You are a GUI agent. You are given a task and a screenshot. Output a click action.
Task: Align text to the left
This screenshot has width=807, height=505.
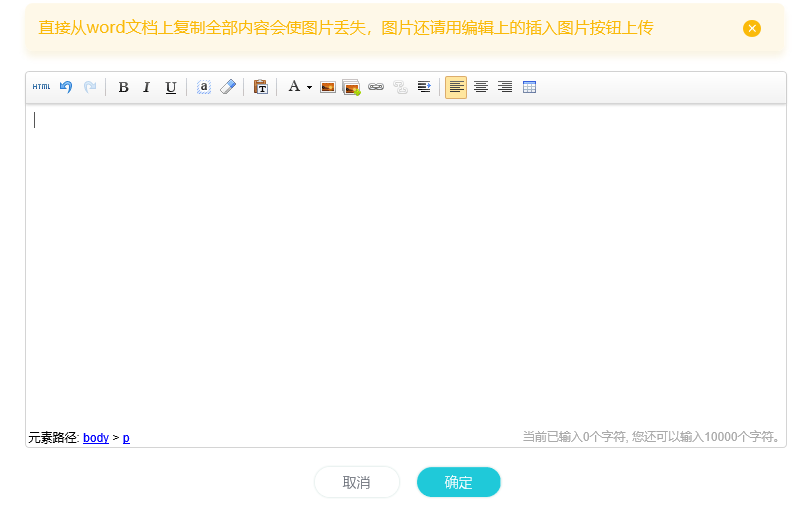tap(456, 87)
